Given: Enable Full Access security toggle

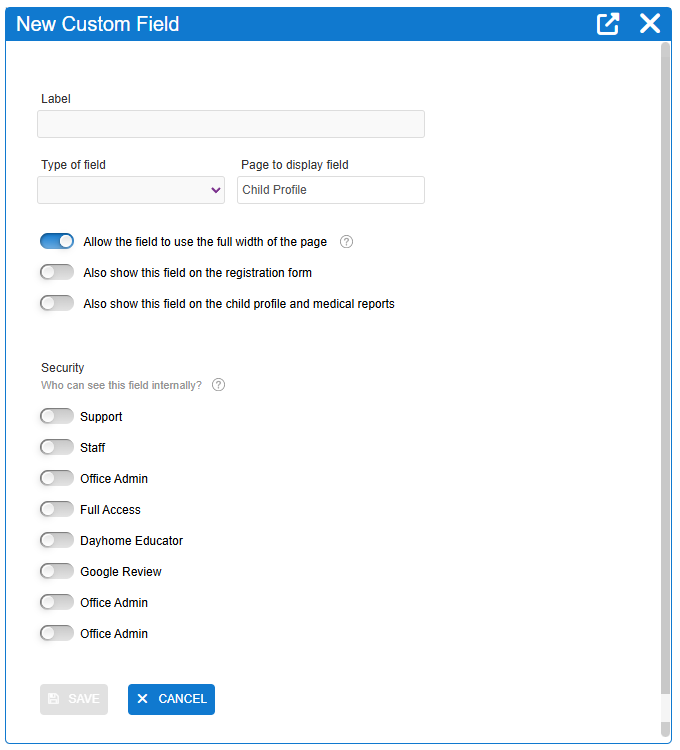Looking at the screenshot, I should tap(57, 509).
